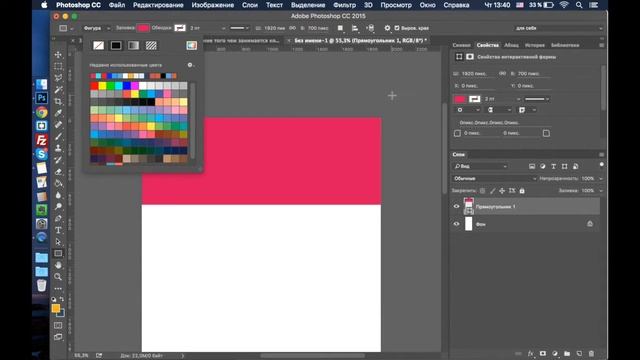Viewport: 640px width, 360px height.
Task: Select the Dodge tool
Action: 58,207
